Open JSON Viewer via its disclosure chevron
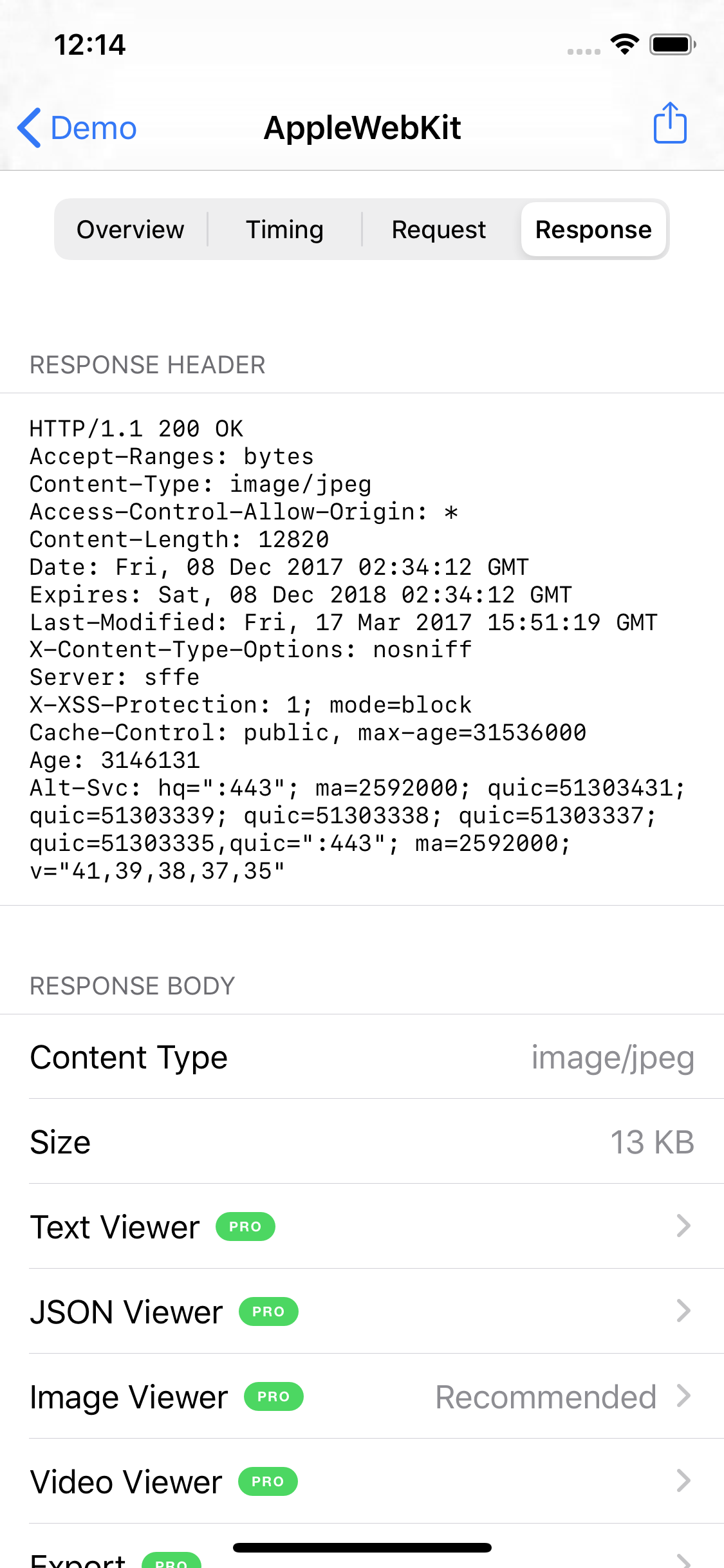The height and width of the screenshot is (1568, 724). click(683, 1312)
